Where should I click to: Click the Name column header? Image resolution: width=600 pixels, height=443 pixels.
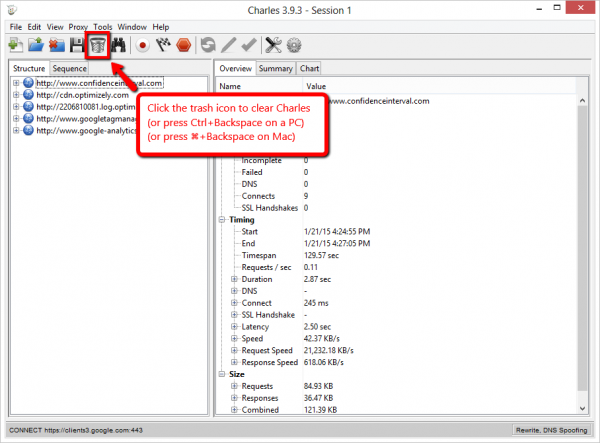tap(259, 86)
